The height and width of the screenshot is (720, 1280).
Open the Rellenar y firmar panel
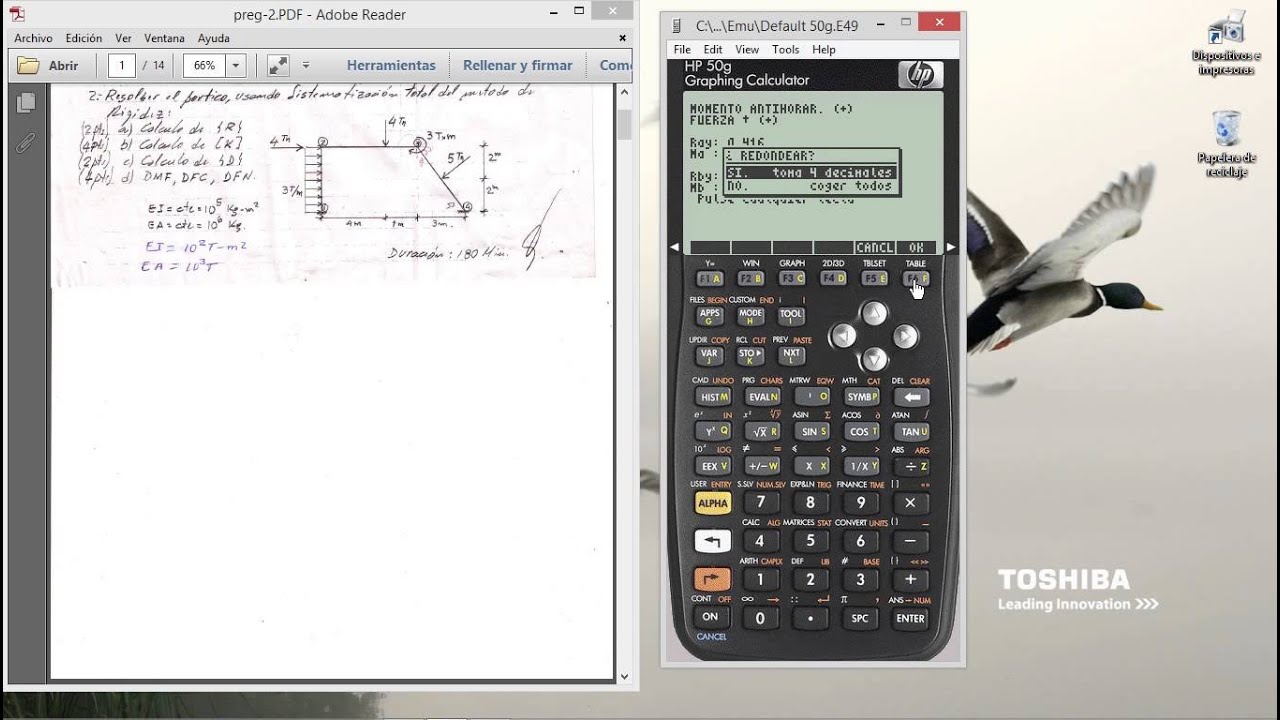(x=517, y=65)
